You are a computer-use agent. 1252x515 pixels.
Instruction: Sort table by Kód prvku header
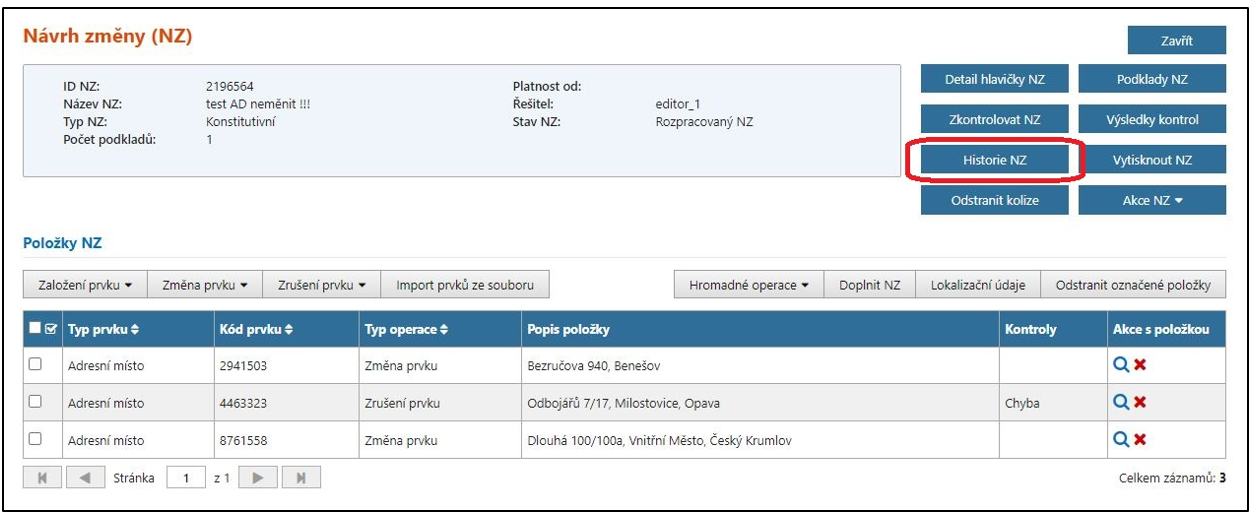point(255,329)
